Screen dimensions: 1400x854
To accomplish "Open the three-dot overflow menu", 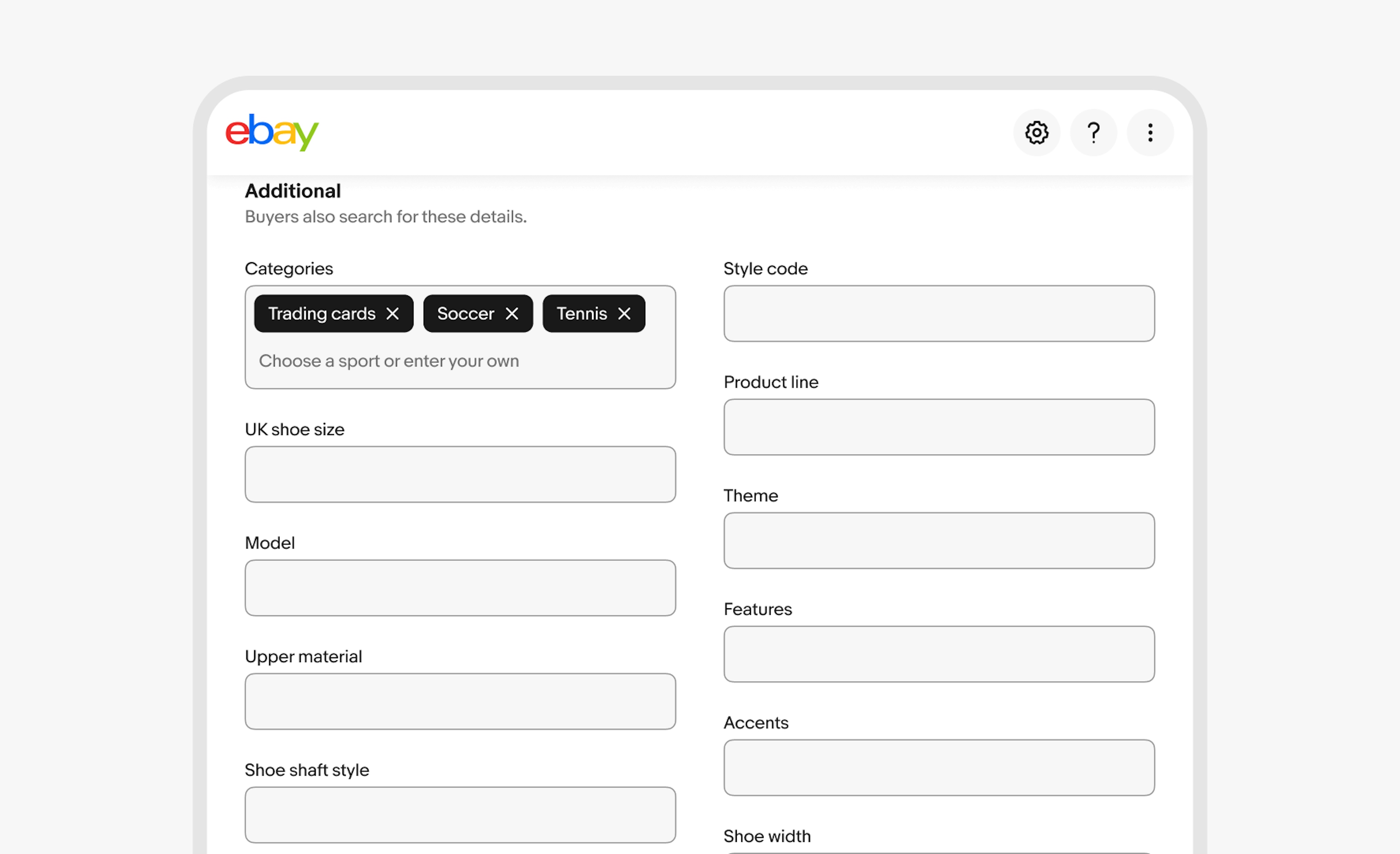I will pyautogui.click(x=1150, y=132).
